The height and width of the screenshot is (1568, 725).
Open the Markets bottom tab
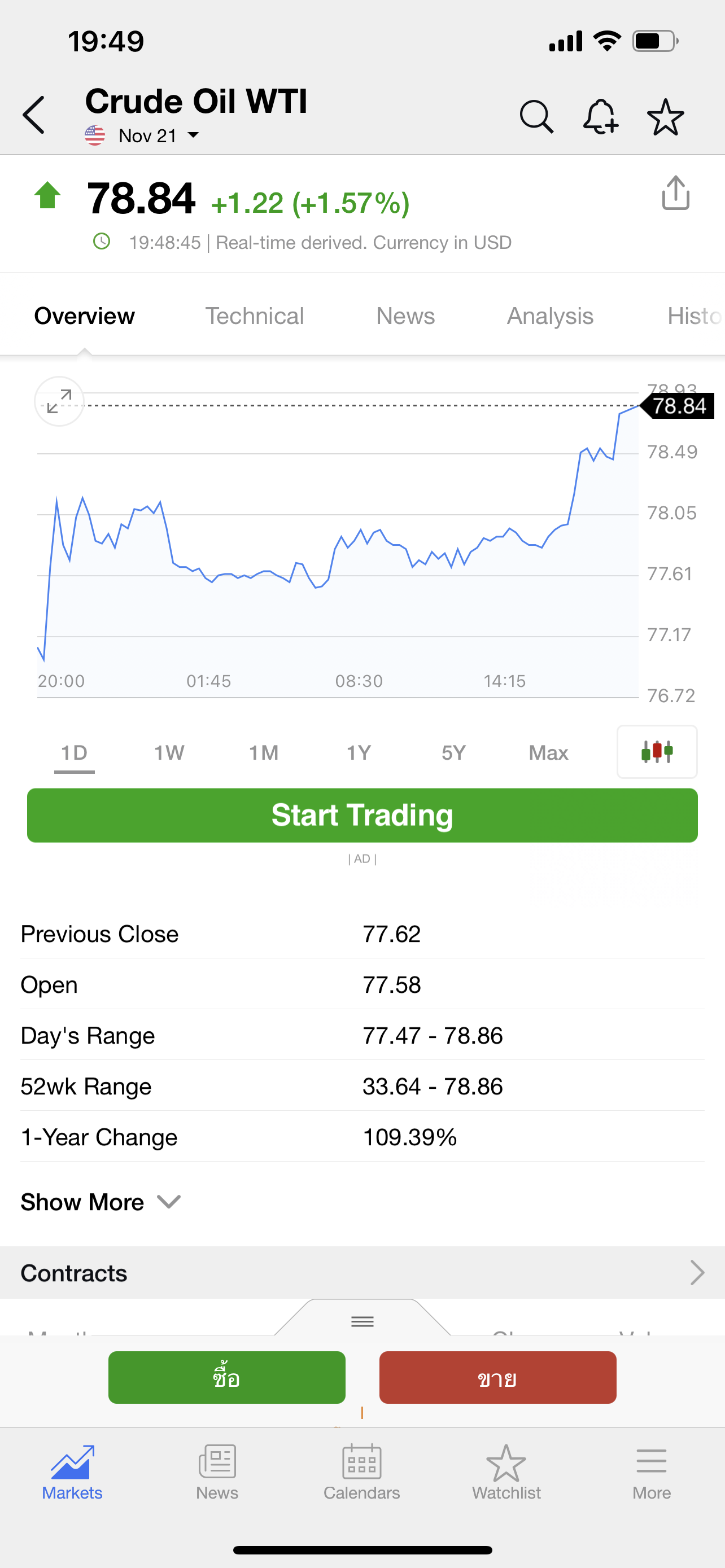pyautogui.click(x=72, y=1473)
